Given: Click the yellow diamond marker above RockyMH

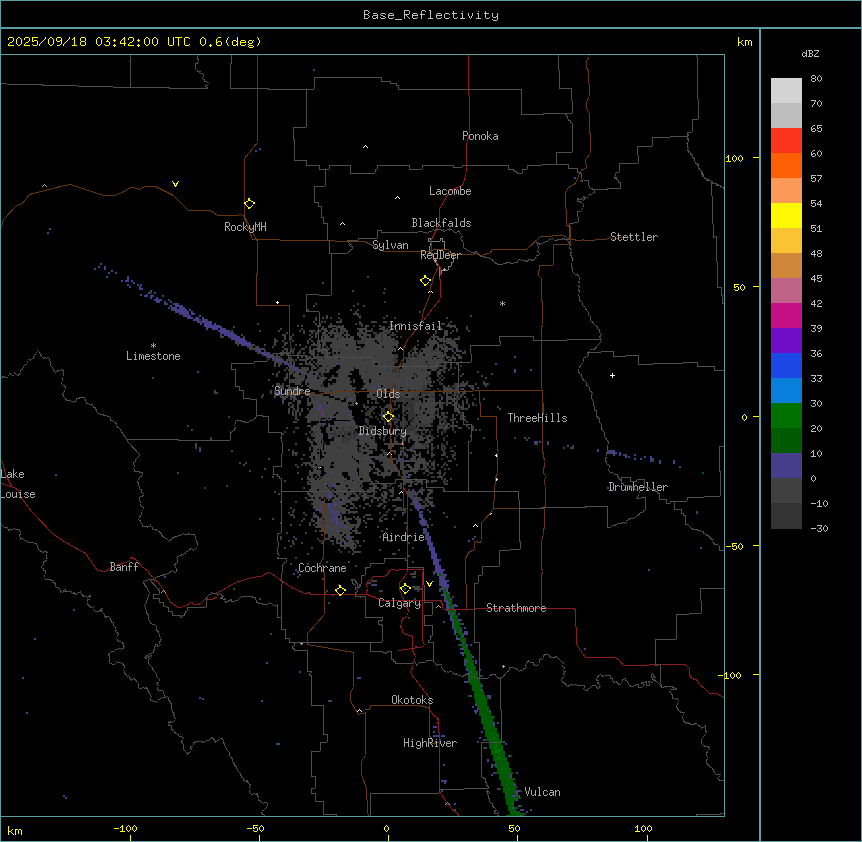Looking at the screenshot, I should (249, 203).
